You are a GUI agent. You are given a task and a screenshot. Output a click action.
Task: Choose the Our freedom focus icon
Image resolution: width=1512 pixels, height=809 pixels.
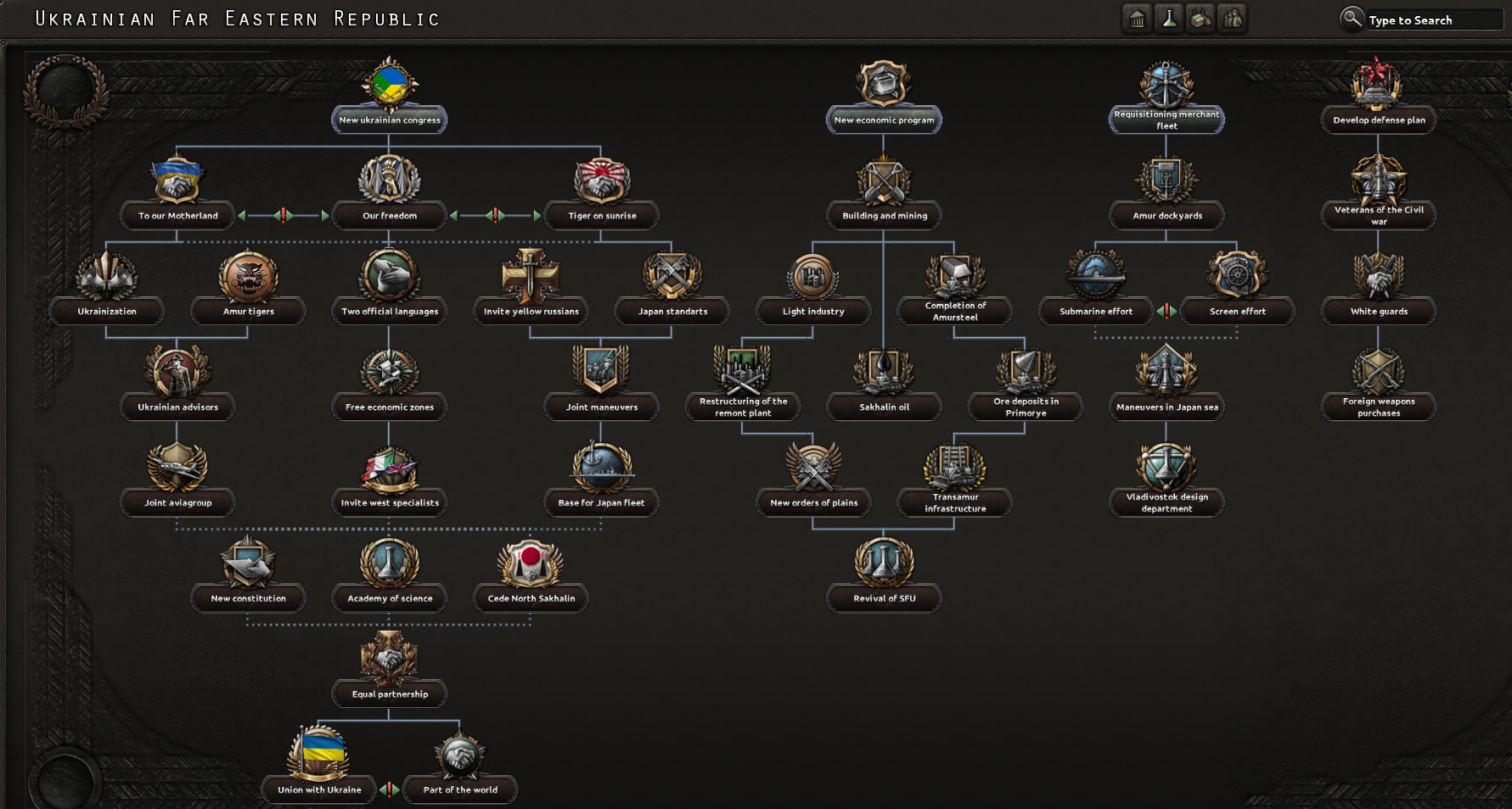coord(390,180)
